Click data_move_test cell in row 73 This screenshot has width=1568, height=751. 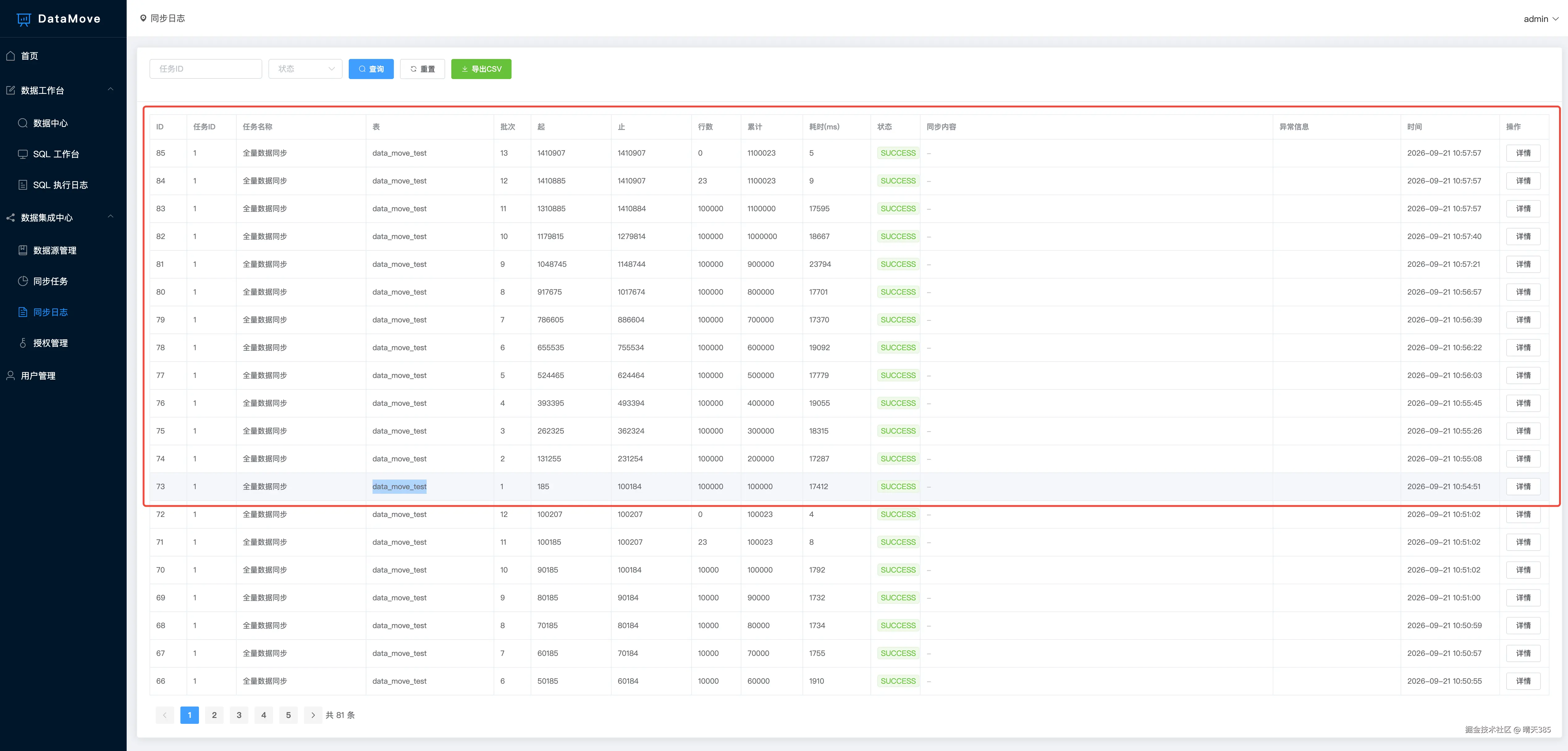coord(399,486)
